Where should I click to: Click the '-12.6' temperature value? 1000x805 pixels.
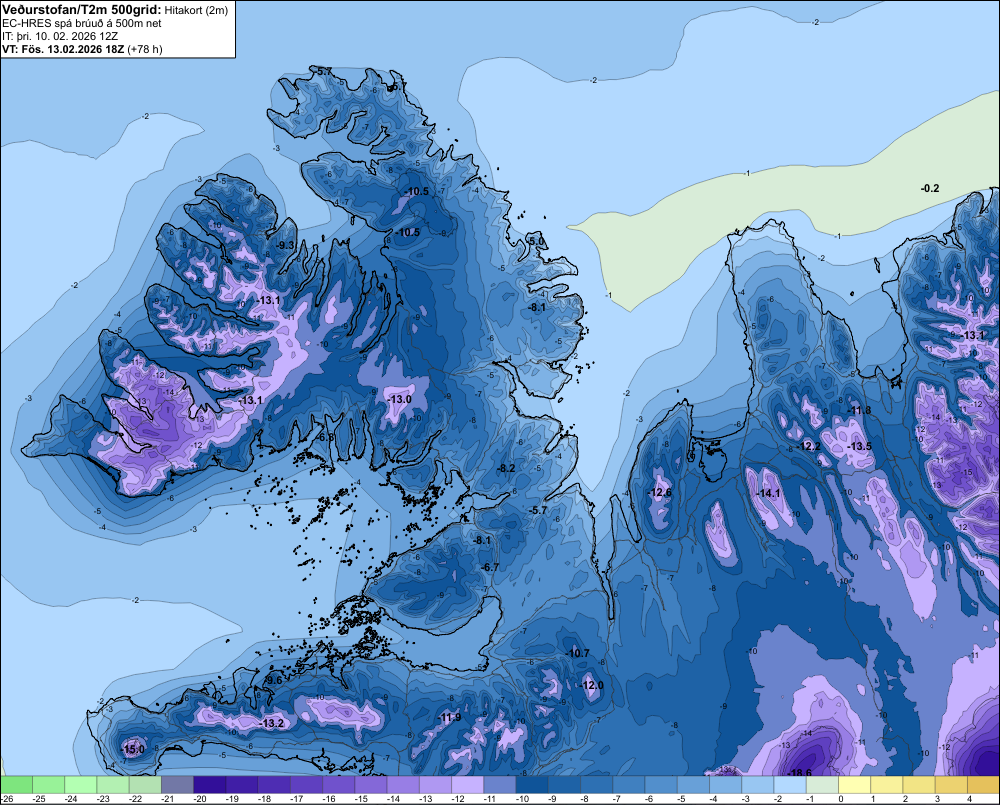pyautogui.click(x=659, y=492)
